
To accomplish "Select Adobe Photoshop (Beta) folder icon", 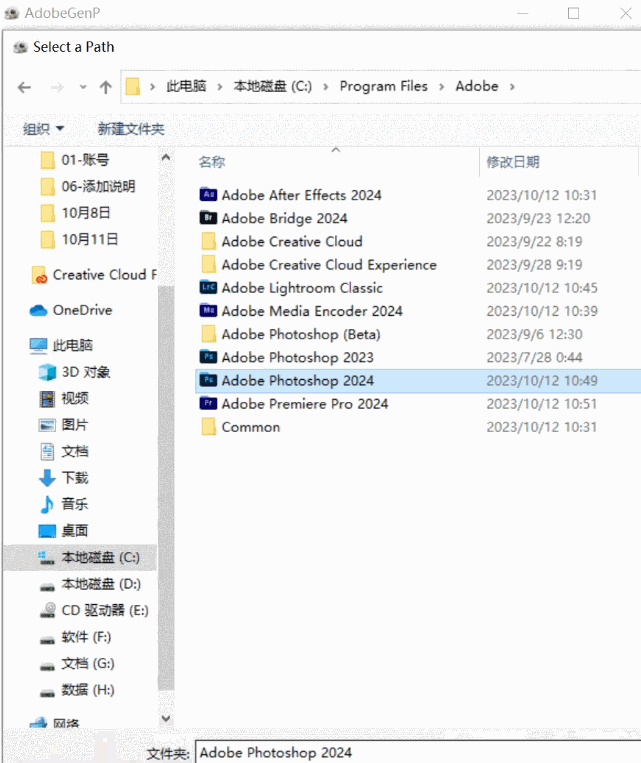I will (208, 334).
